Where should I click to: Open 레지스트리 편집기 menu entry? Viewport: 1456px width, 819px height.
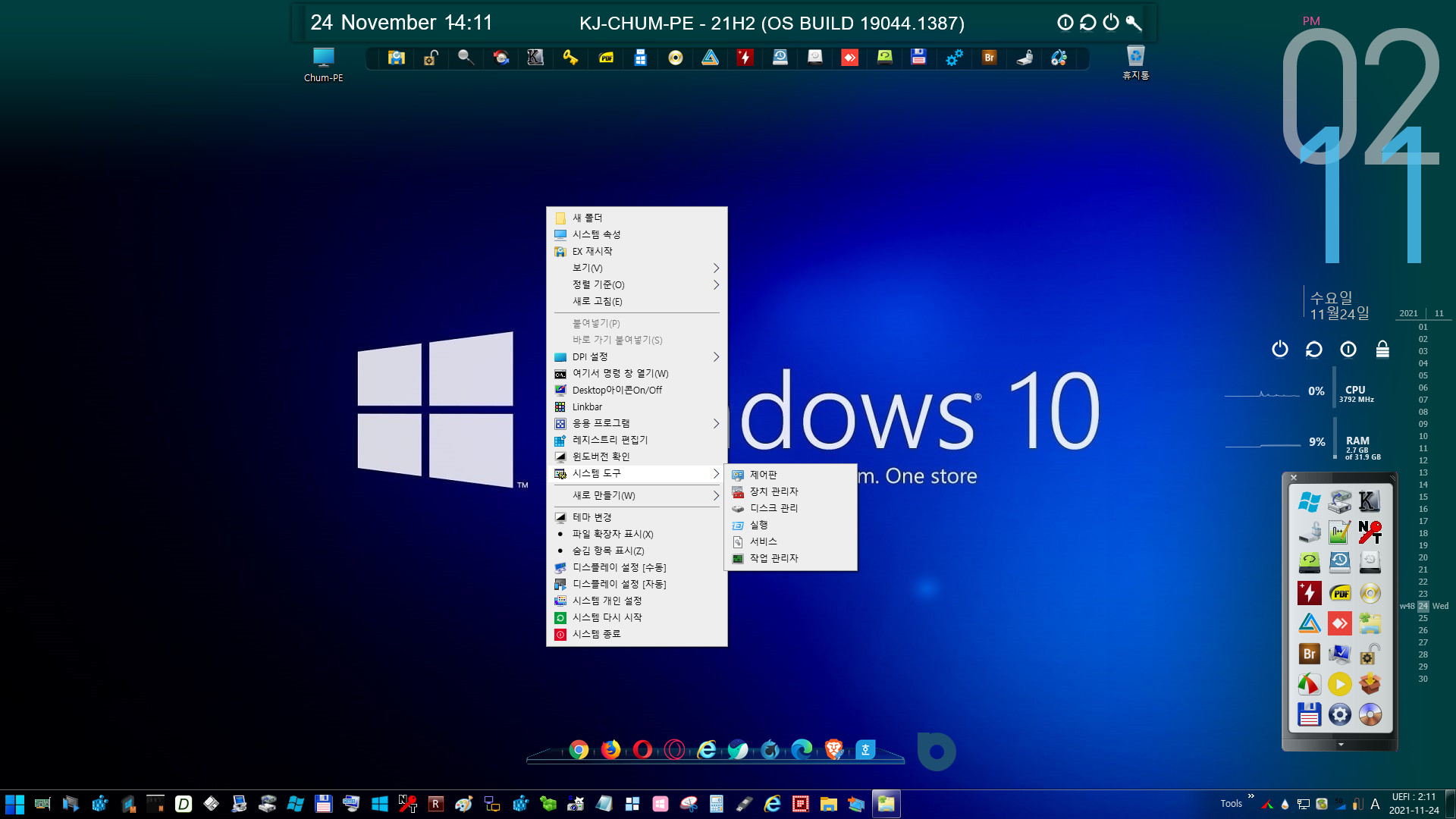[x=637, y=440]
